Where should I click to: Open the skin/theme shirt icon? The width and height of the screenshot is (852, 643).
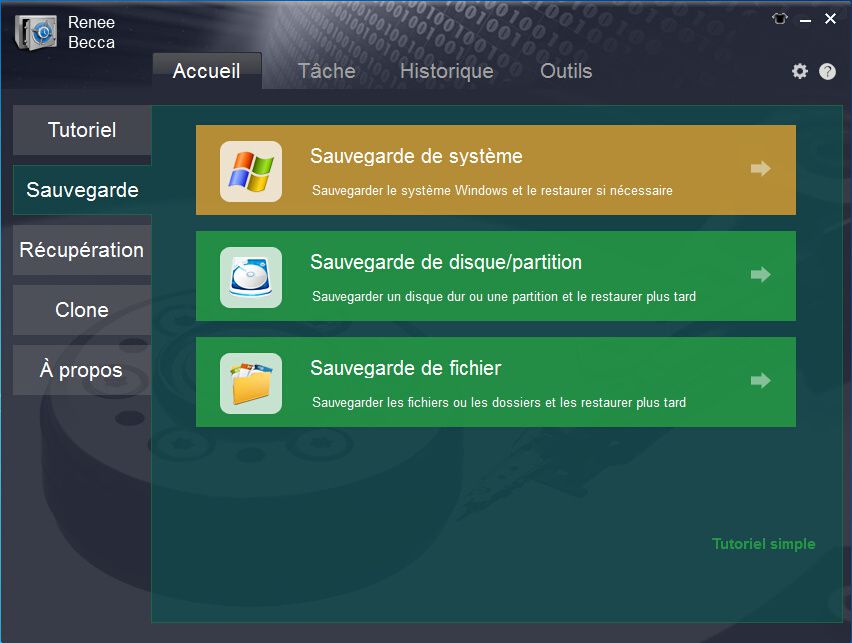point(780,19)
